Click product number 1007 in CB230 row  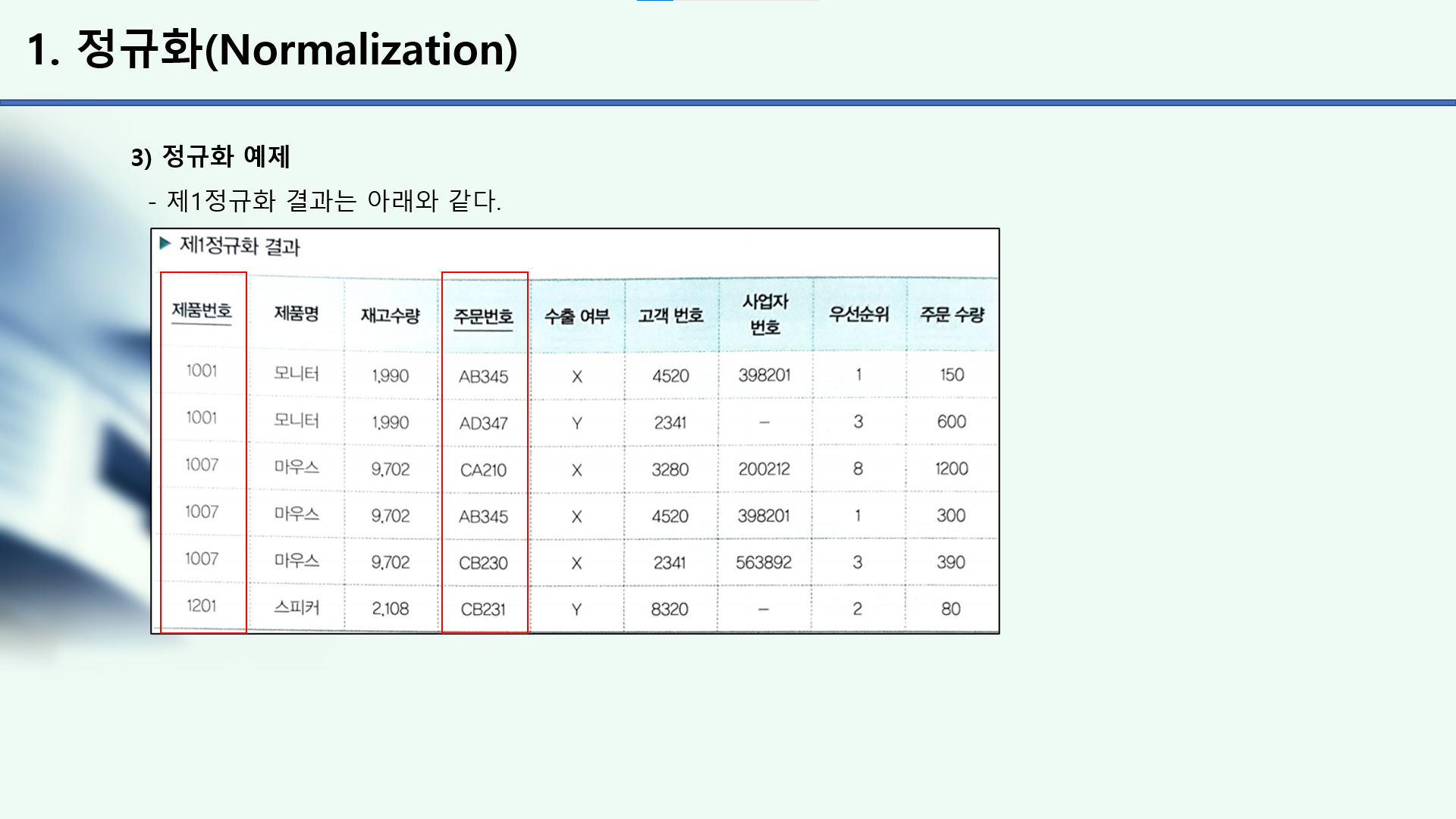click(202, 559)
